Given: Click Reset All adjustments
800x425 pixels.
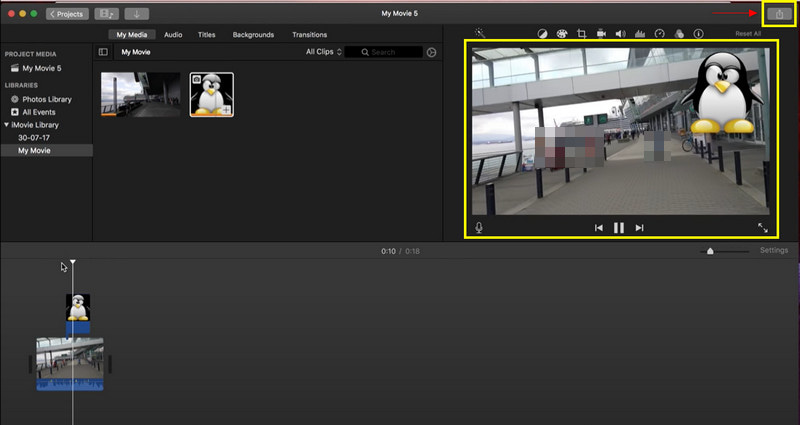Looking at the screenshot, I should tap(748, 34).
